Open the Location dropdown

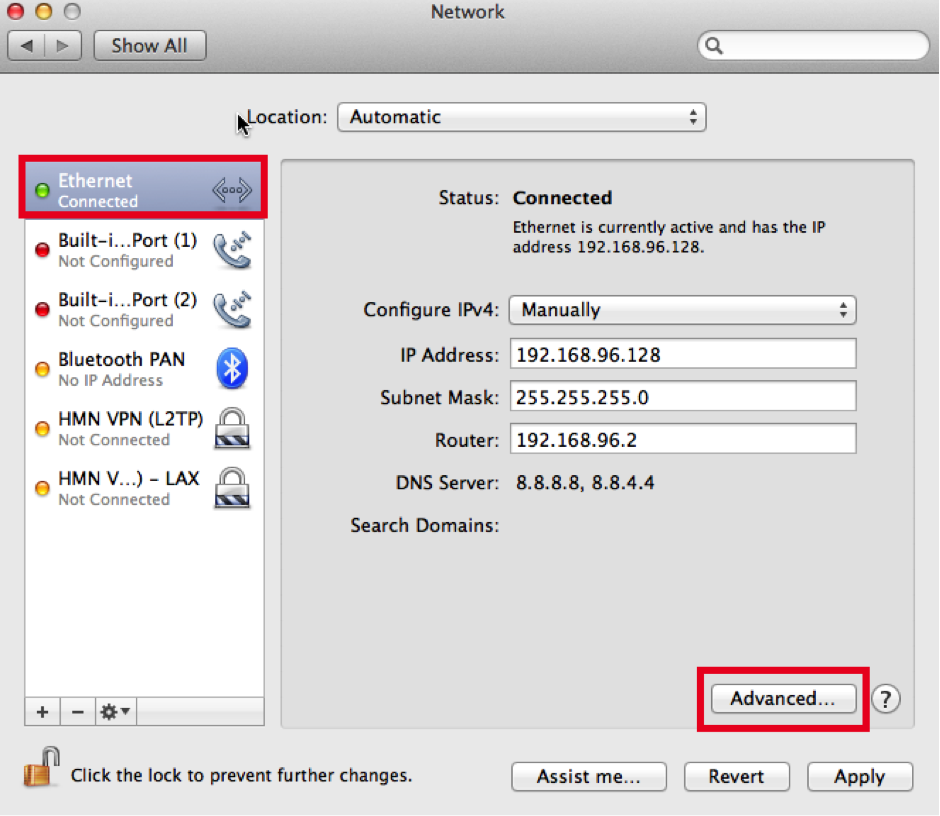[x=522, y=117]
